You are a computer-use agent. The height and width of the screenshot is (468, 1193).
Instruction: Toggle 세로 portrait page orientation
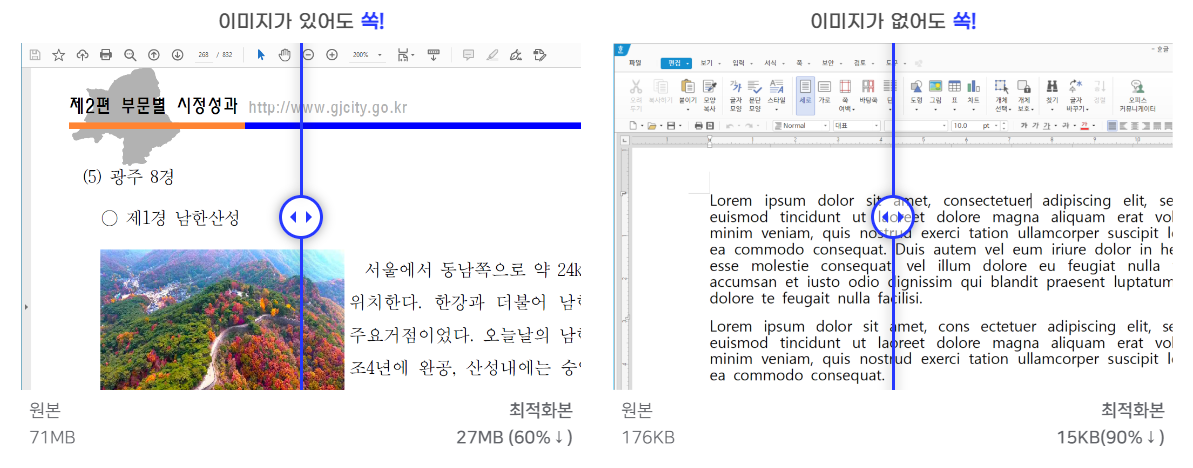(805, 92)
